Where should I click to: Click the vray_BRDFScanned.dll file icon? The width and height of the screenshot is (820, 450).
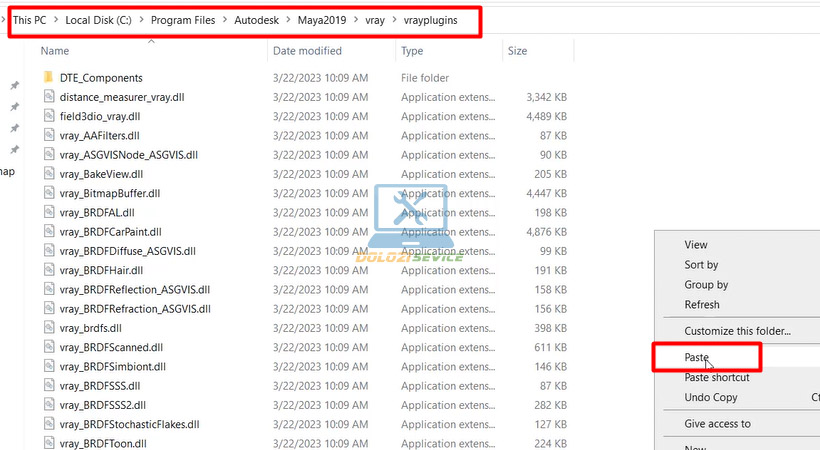pos(49,347)
